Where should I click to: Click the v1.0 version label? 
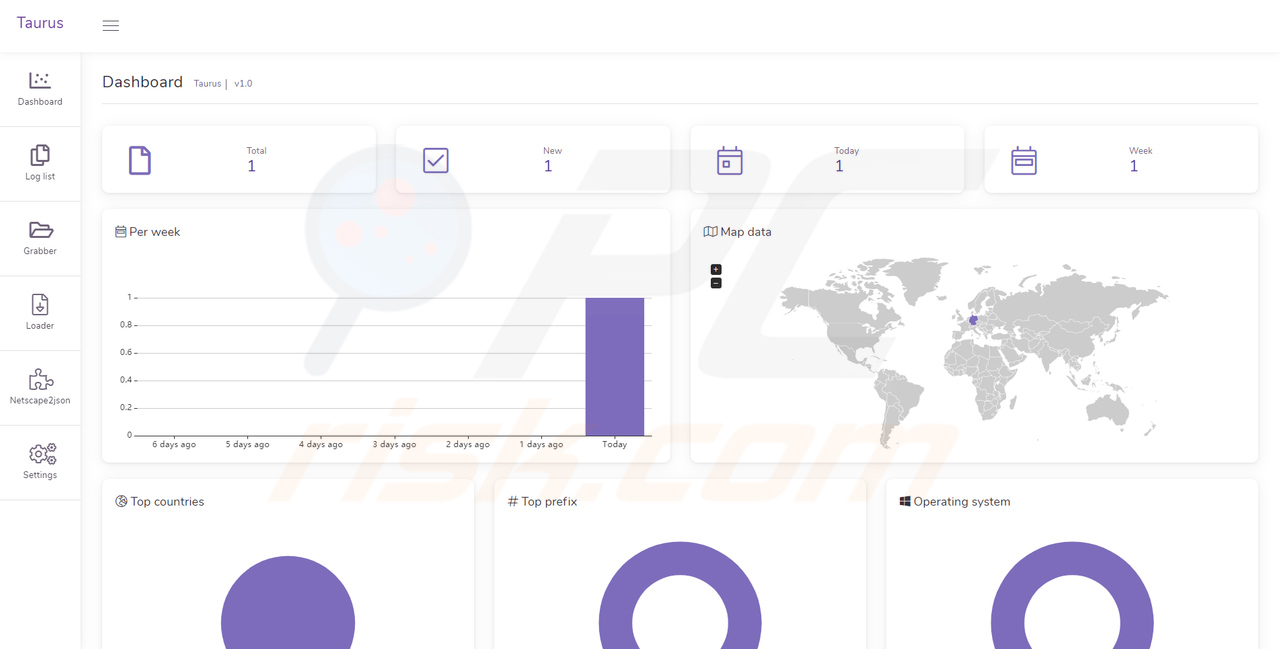[x=243, y=84]
